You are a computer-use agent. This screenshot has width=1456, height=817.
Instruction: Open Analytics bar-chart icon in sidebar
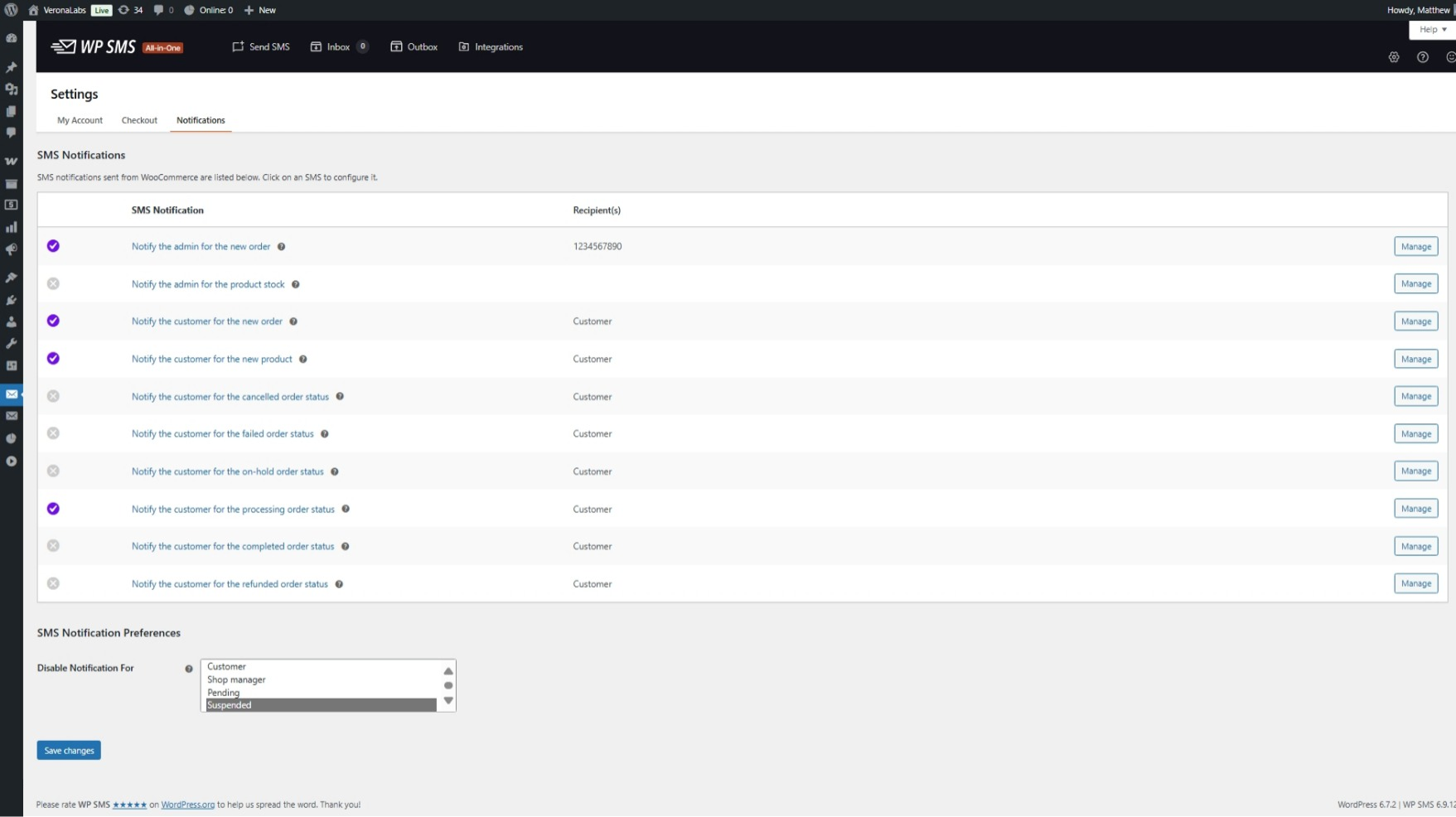coord(12,227)
